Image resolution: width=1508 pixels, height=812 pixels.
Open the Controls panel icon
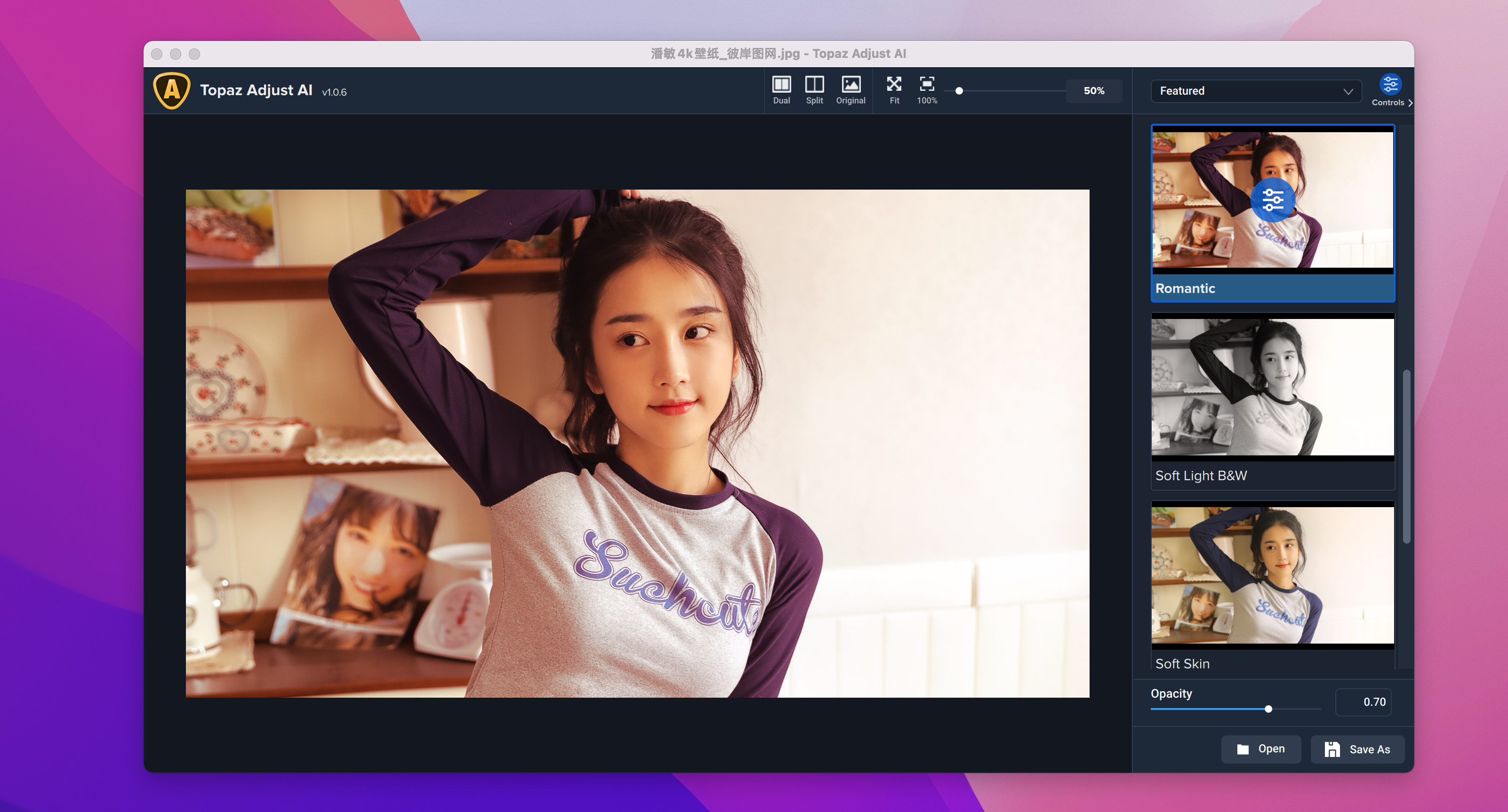(1389, 85)
